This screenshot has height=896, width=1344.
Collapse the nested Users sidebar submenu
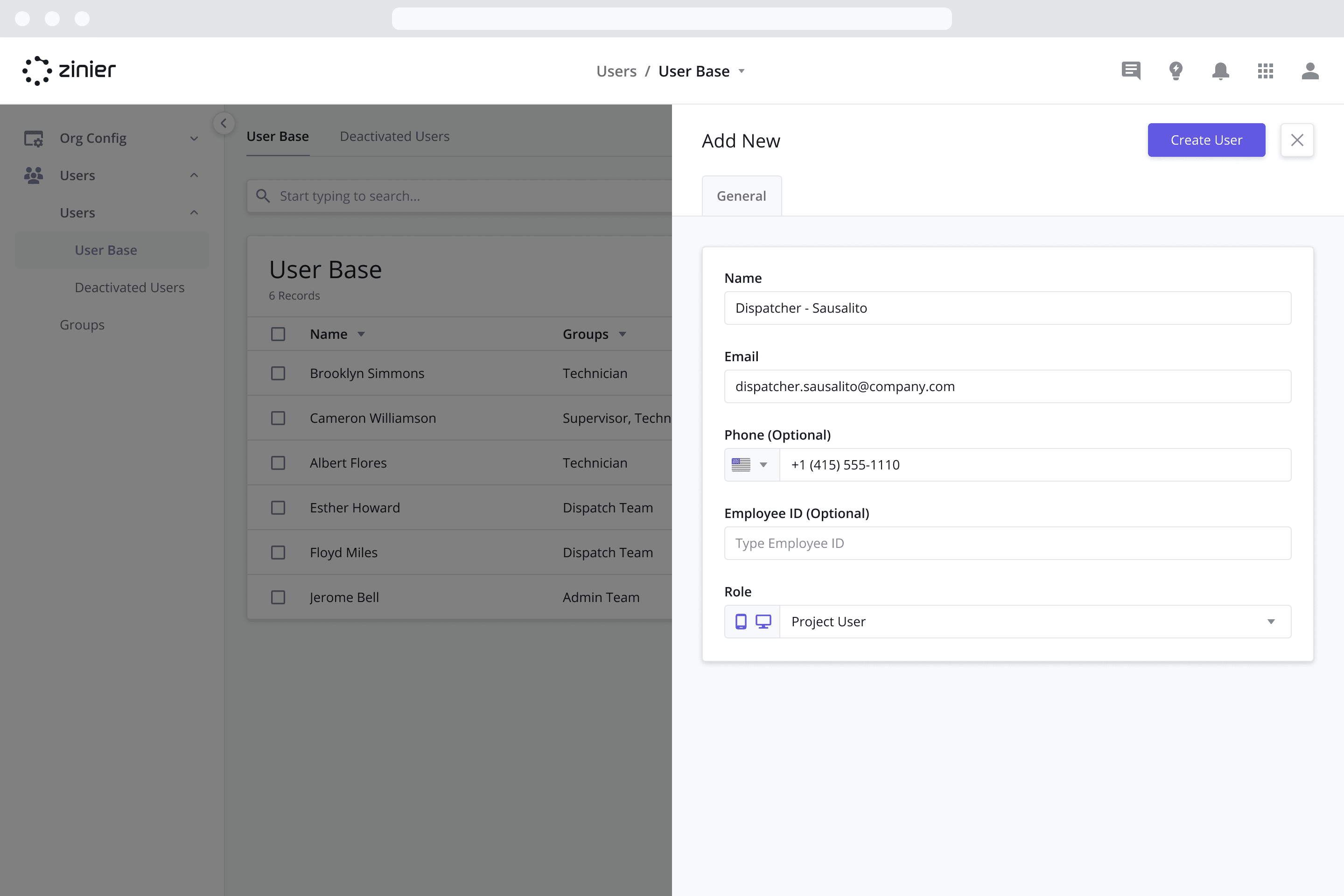click(x=194, y=213)
